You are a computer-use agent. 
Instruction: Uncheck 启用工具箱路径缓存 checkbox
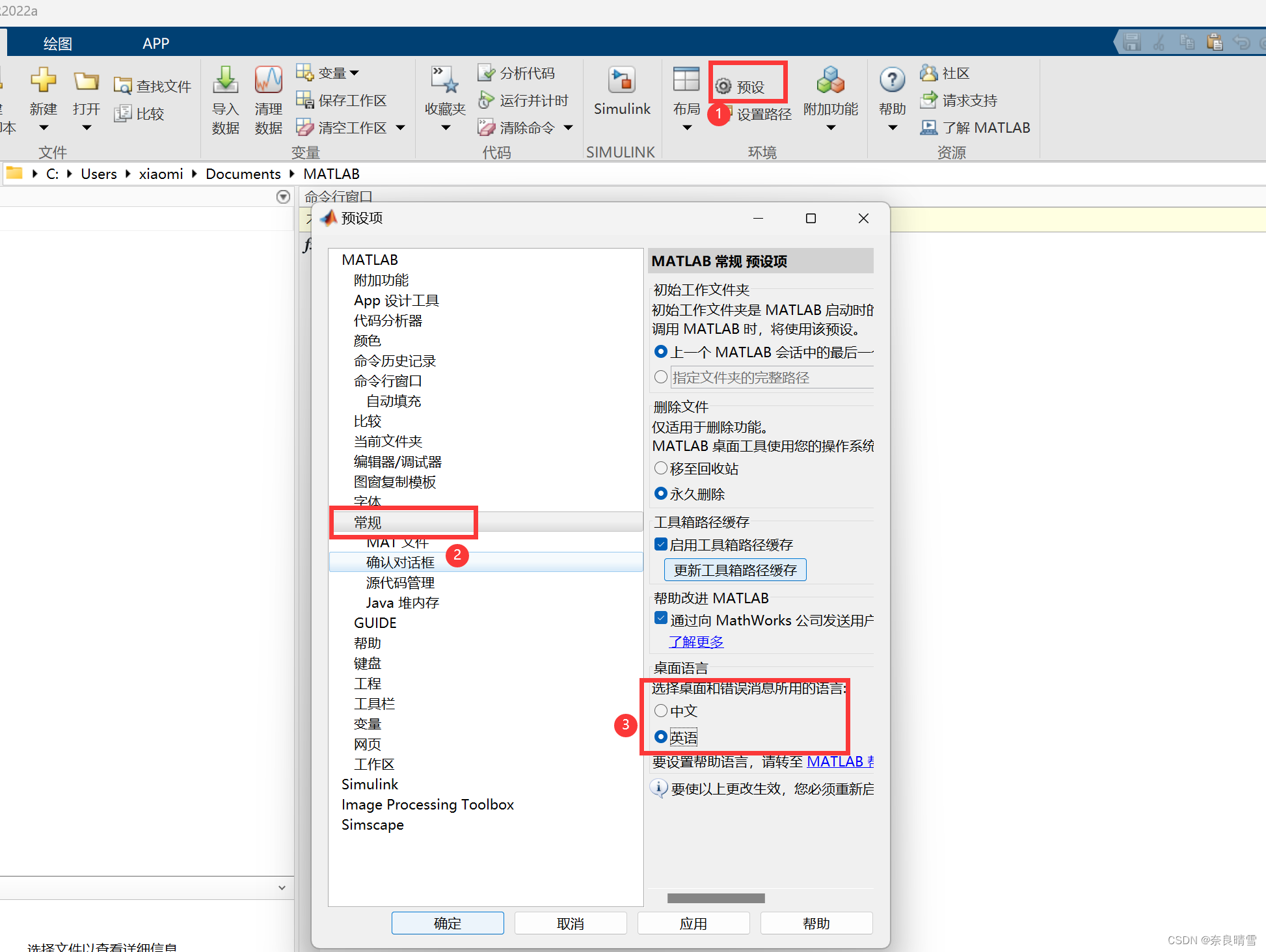tap(661, 544)
